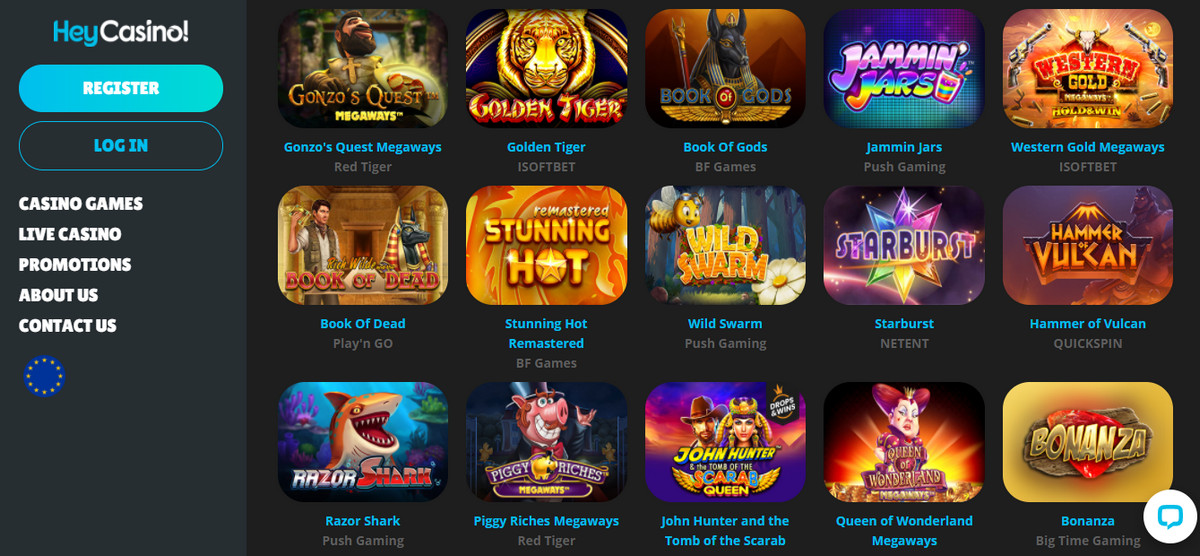Click the HeyCasino! logo
The image size is (1200, 556).
(121, 32)
